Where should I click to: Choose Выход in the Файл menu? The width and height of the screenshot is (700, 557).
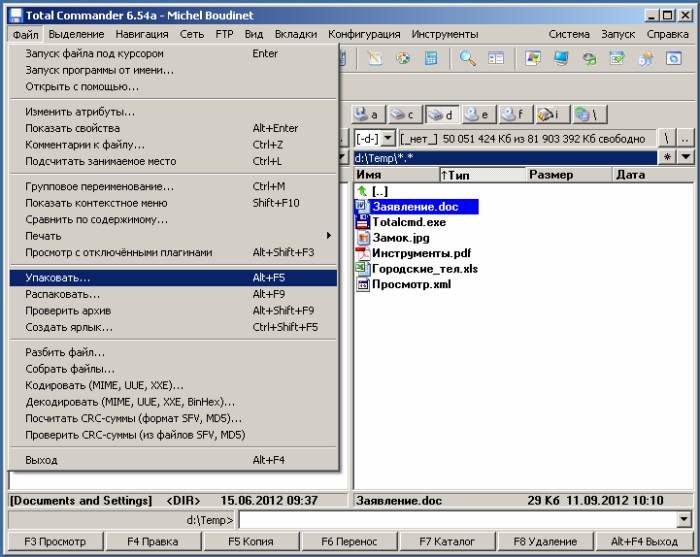(173, 460)
